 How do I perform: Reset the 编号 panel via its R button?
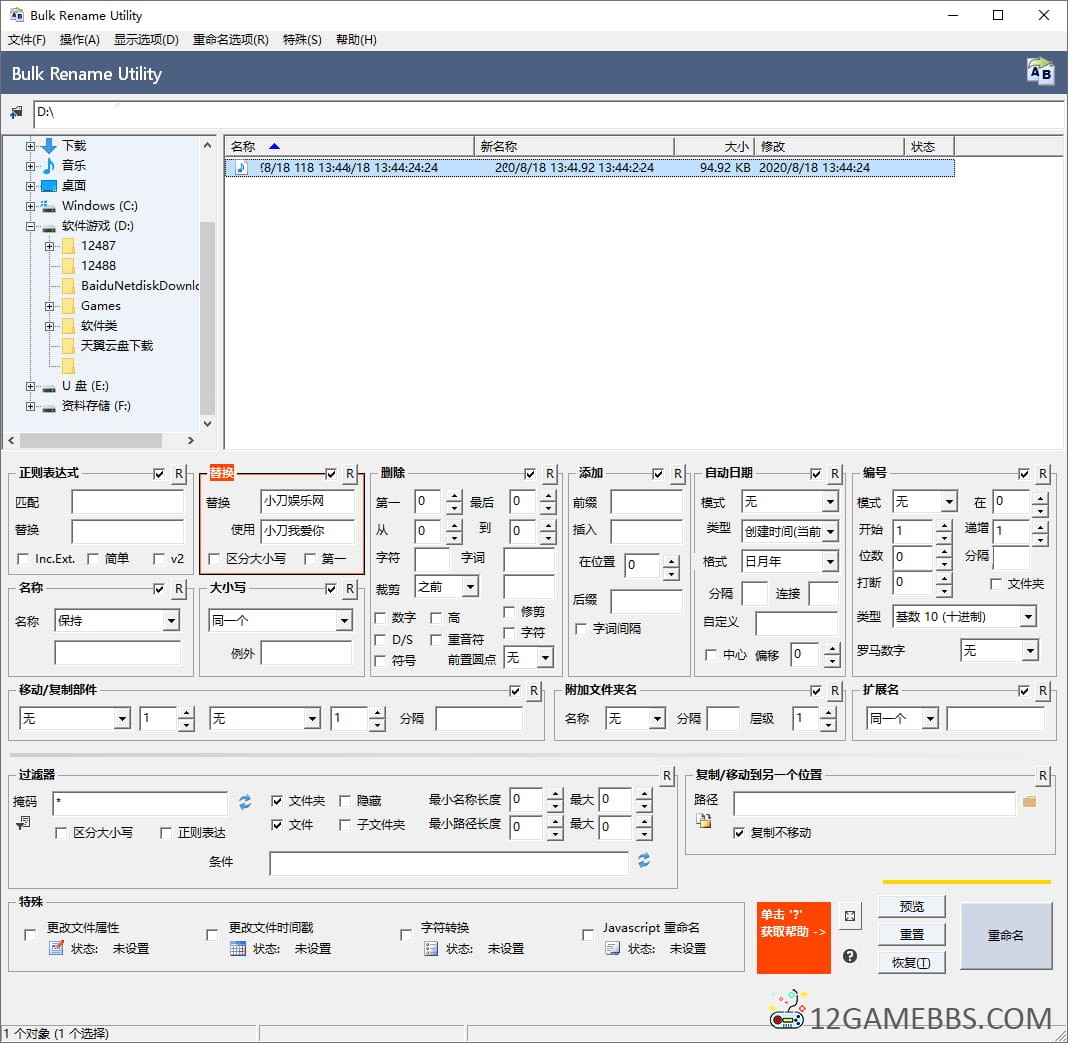[x=1042, y=473]
